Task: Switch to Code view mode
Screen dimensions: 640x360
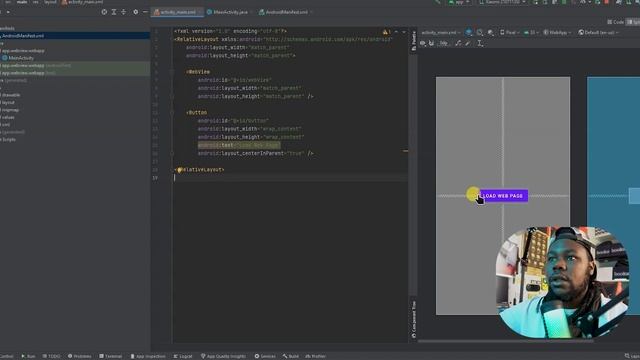Action: 616,22
